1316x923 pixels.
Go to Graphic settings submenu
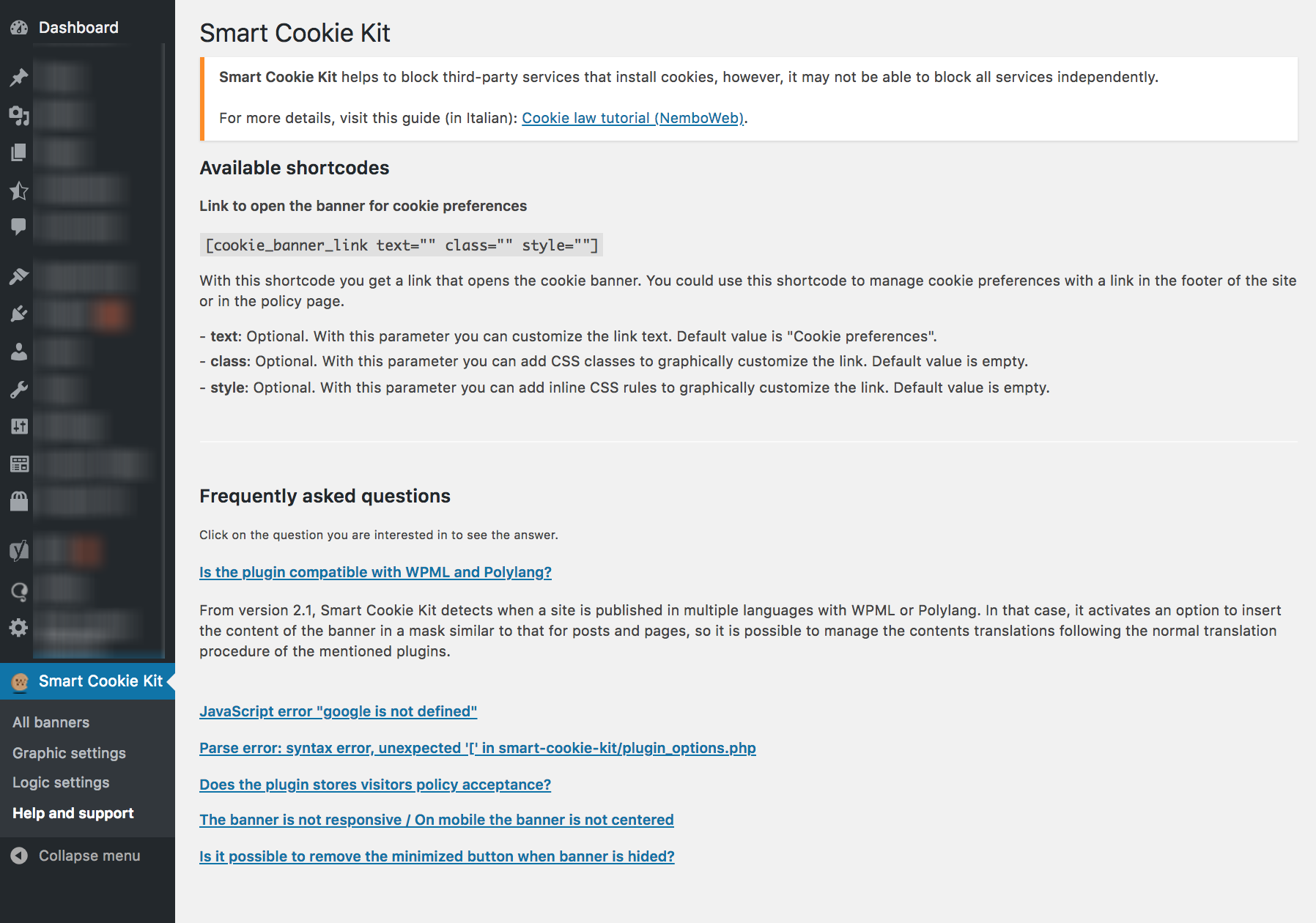coord(69,753)
